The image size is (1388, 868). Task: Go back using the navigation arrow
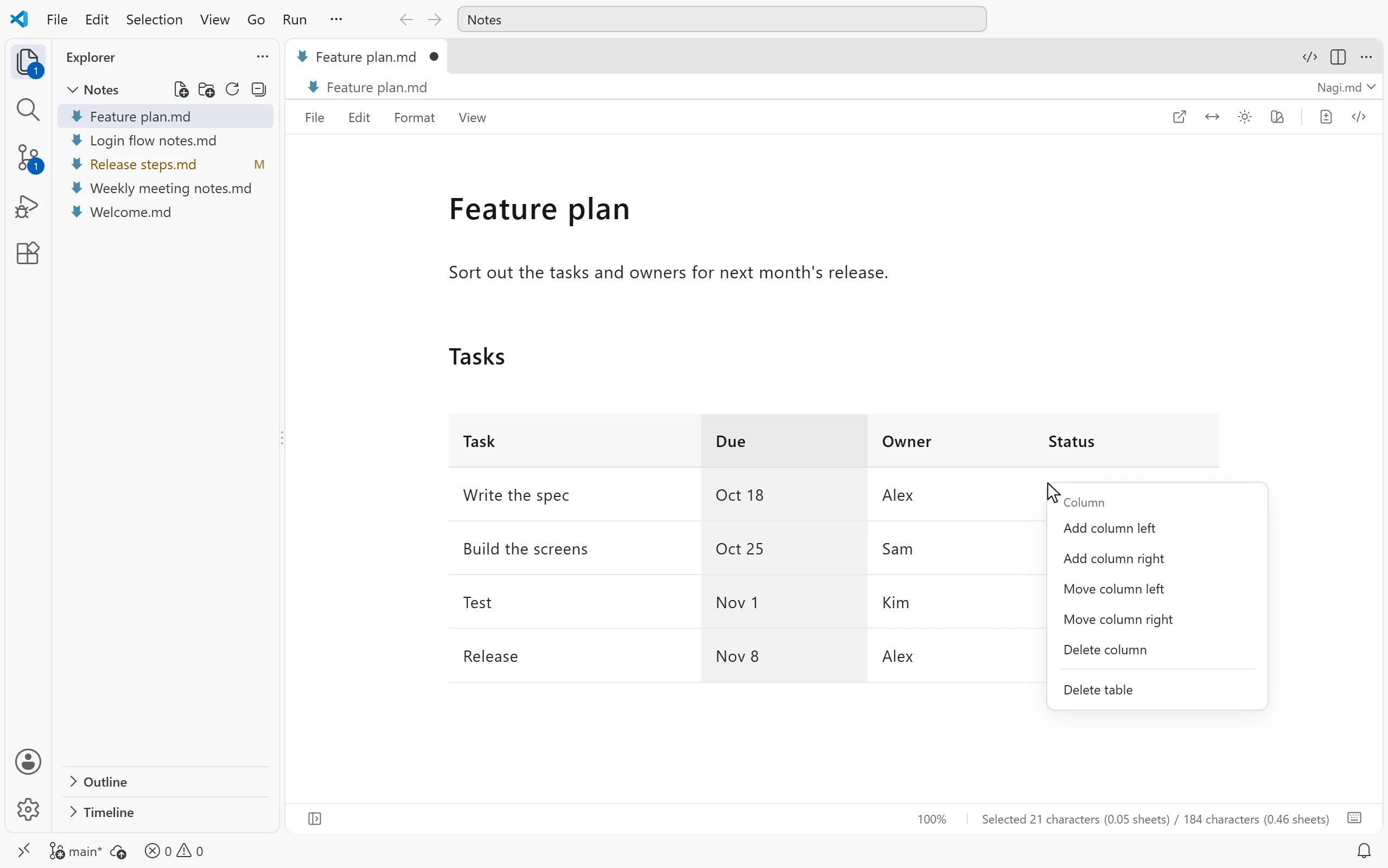[406, 20]
